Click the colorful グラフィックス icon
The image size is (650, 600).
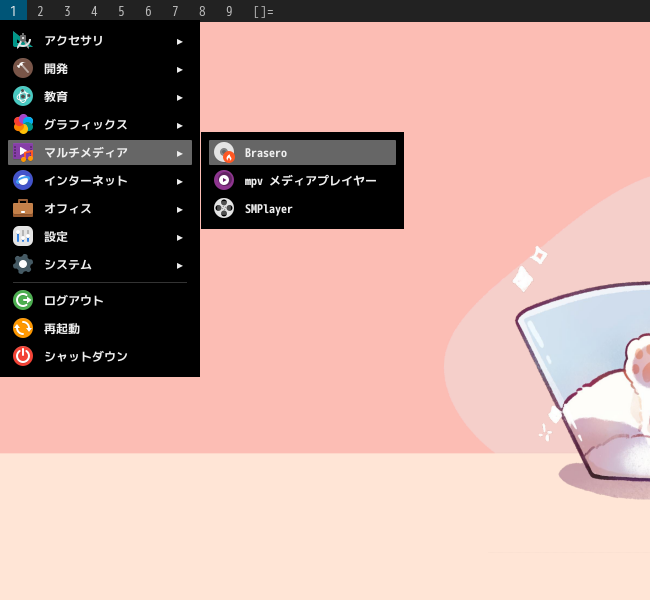23,124
